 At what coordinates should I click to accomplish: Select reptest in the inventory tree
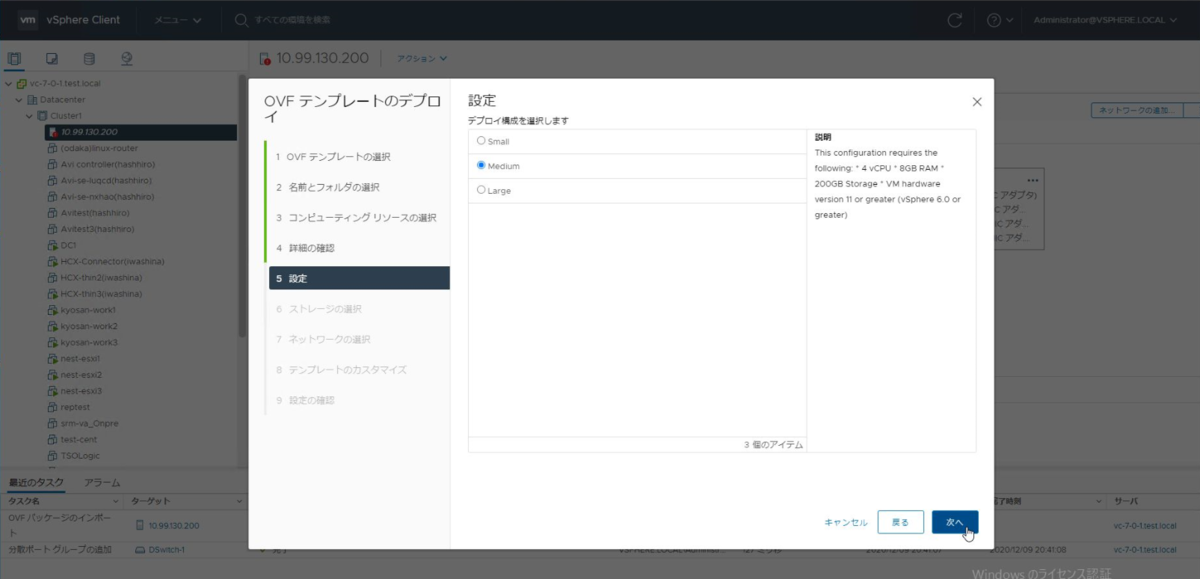tap(75, 407)
